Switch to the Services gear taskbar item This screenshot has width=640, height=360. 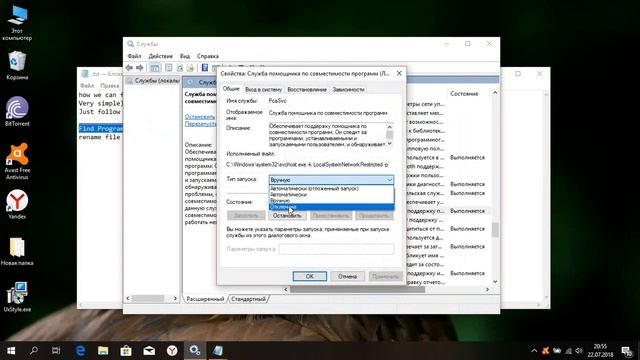195,351
